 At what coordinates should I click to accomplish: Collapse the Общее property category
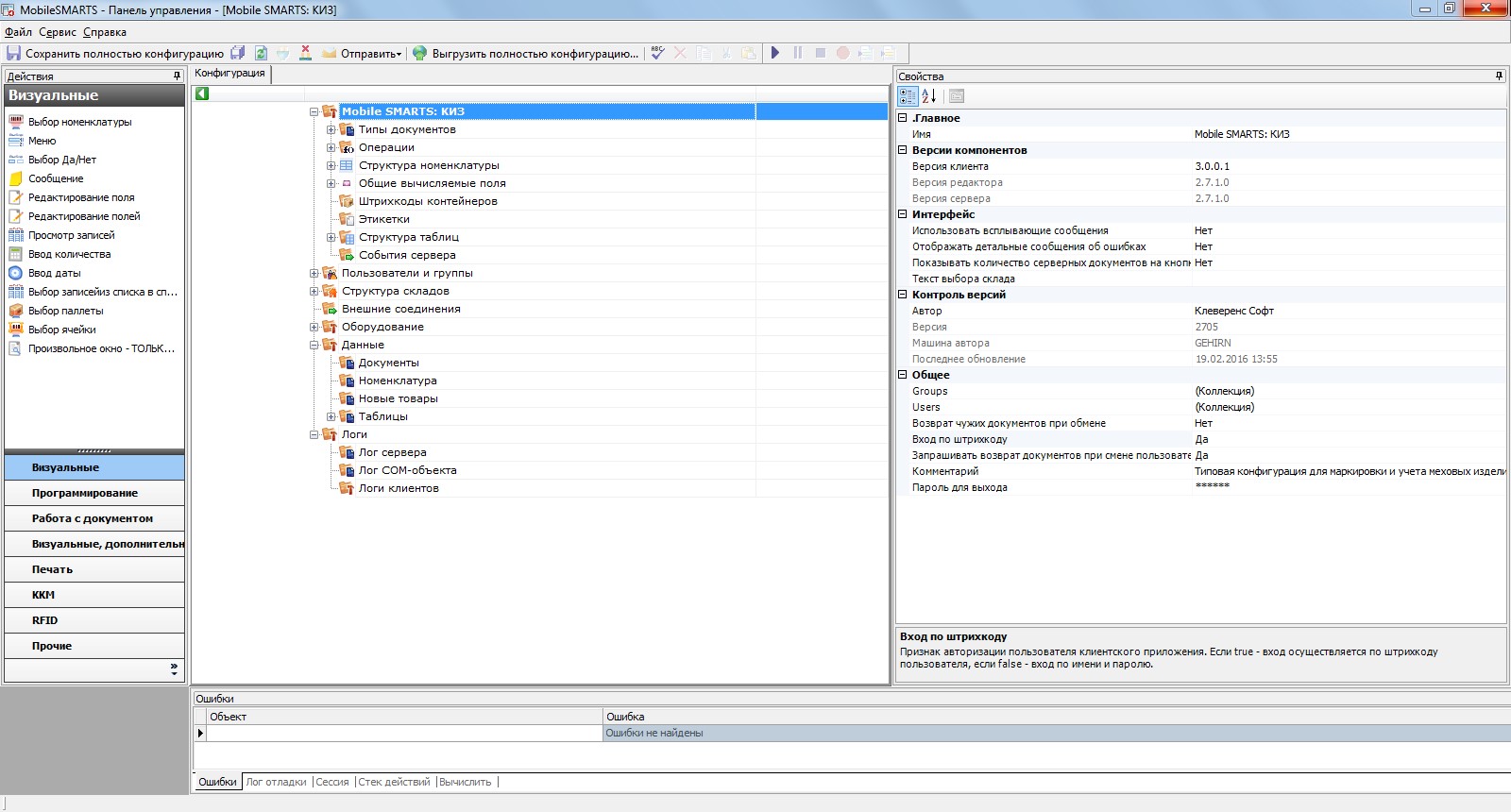903,375
